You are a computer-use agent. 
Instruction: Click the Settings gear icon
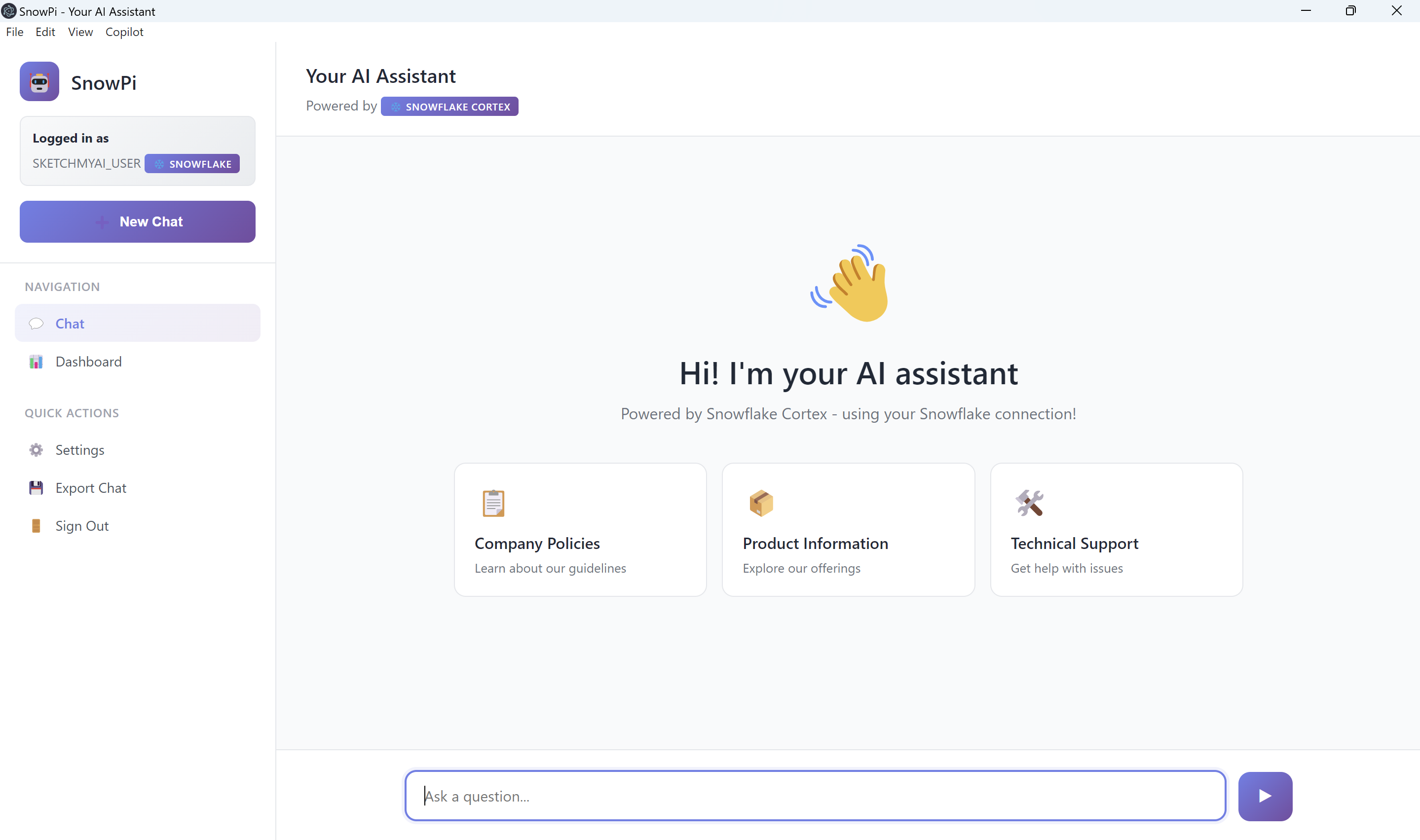(36, 449)
